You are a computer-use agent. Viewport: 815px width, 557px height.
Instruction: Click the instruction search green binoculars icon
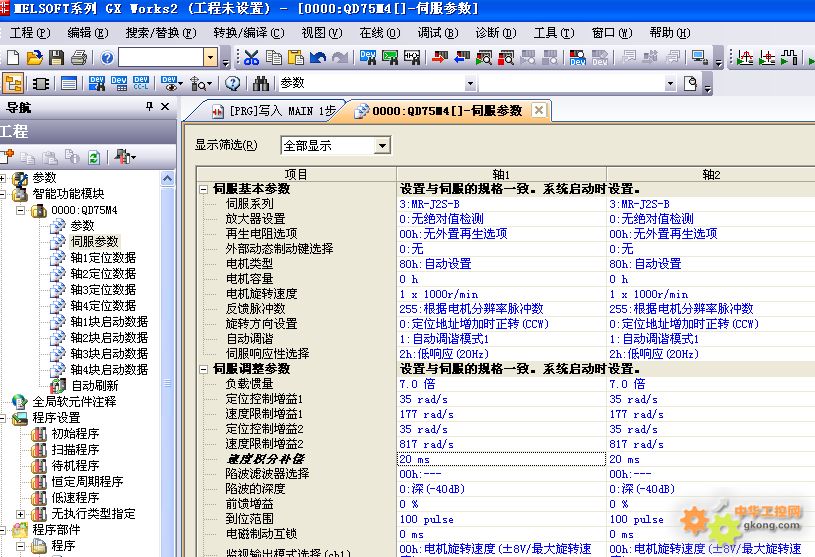390,57
